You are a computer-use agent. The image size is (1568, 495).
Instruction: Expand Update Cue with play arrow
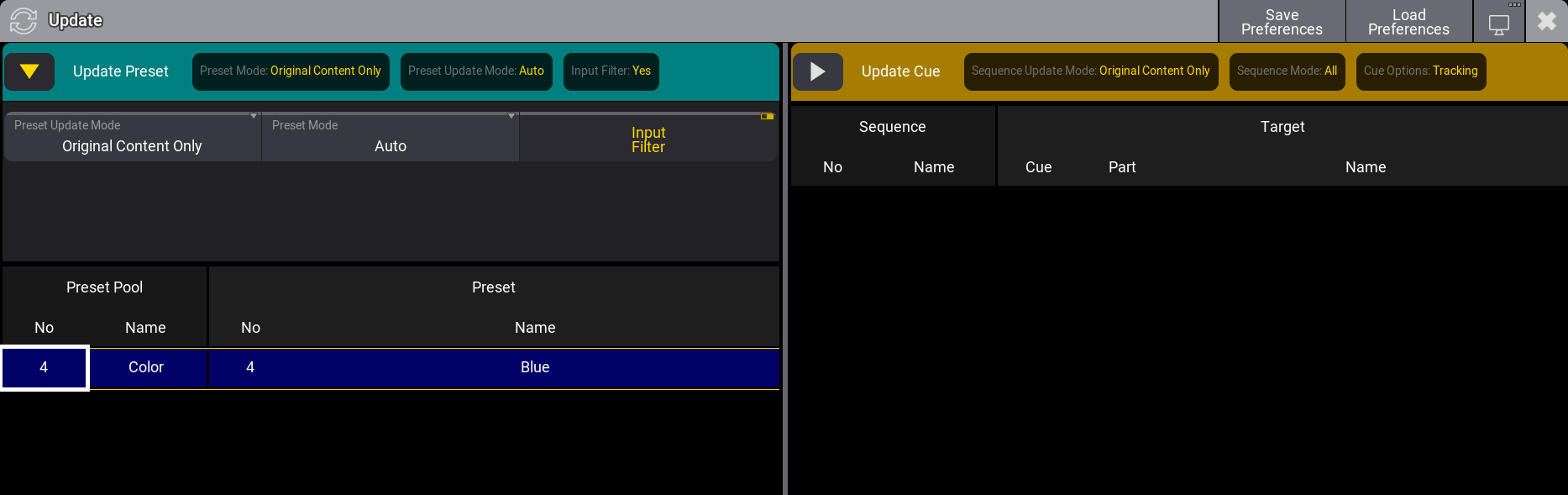(817, 71)
